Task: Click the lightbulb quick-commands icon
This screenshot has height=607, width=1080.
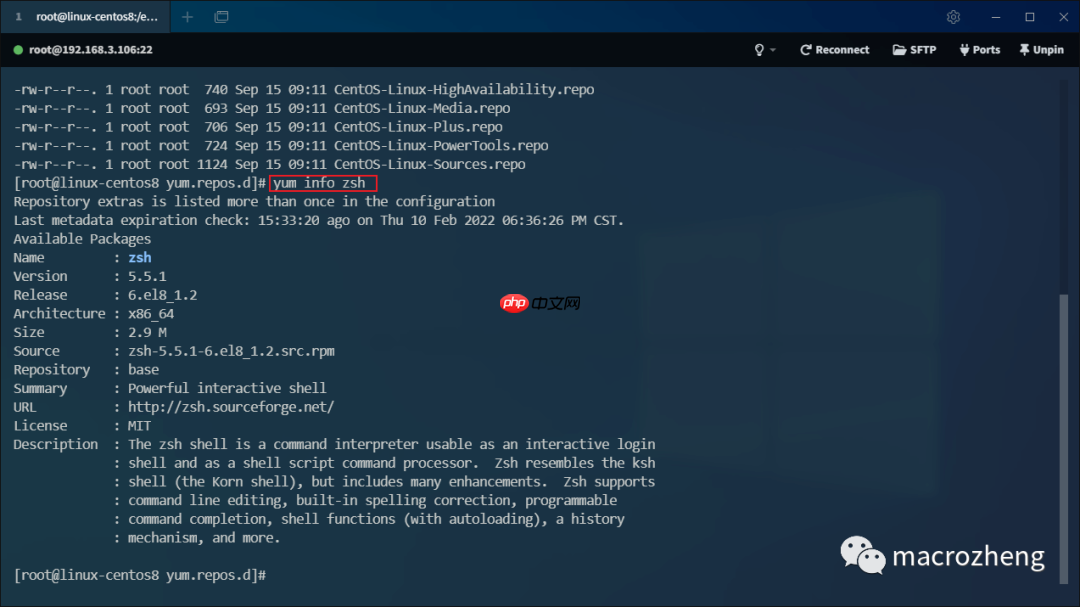Action: 758,49
